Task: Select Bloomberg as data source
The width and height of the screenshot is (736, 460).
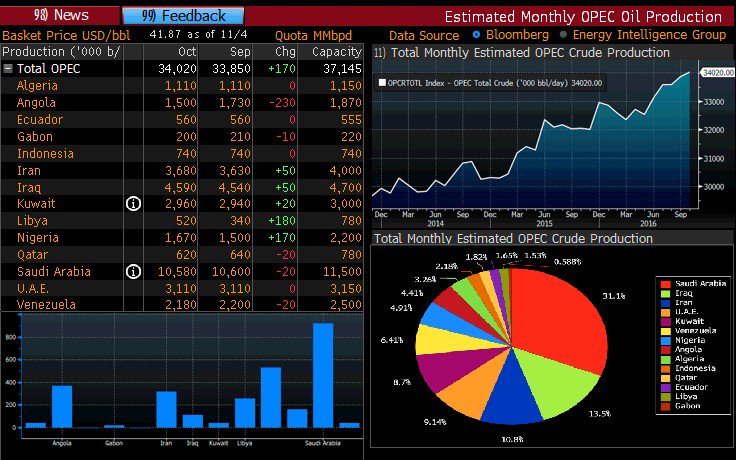Action: [476, 34]
